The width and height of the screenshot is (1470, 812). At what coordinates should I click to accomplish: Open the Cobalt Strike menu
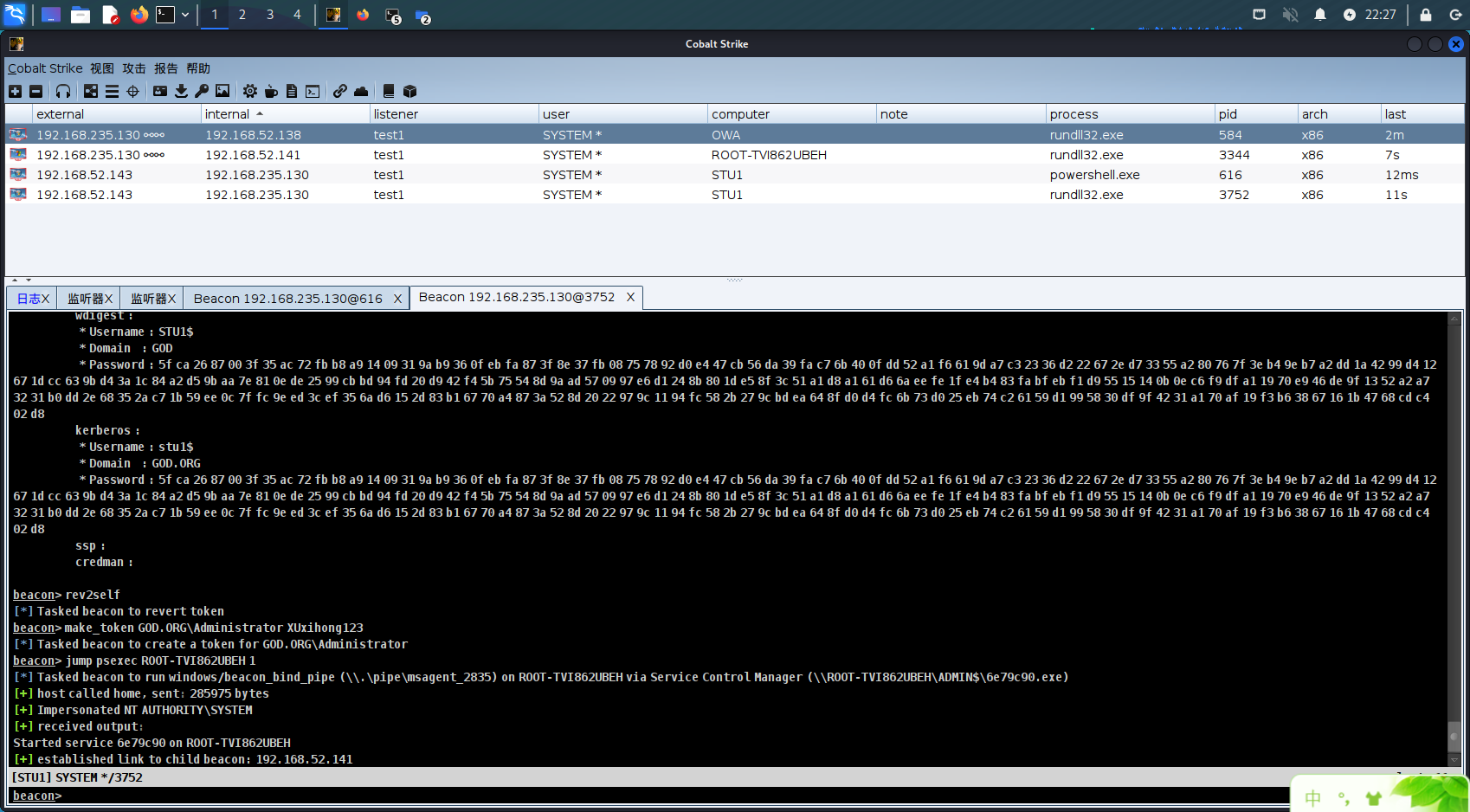click(x=45, y=68)
